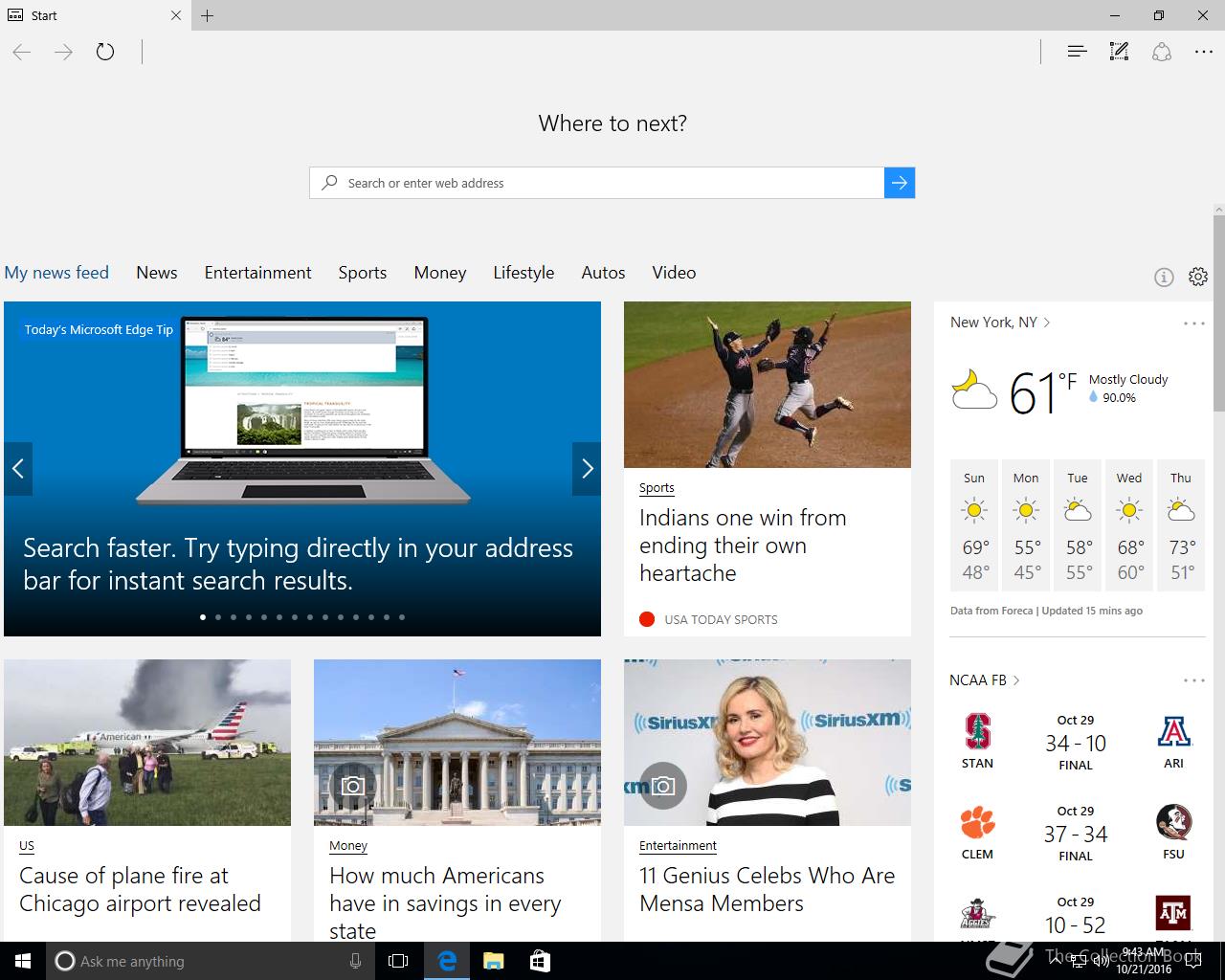Open Cause of plane fire headline
This screenshot has height=980, width=1225.
pos(140,890)
